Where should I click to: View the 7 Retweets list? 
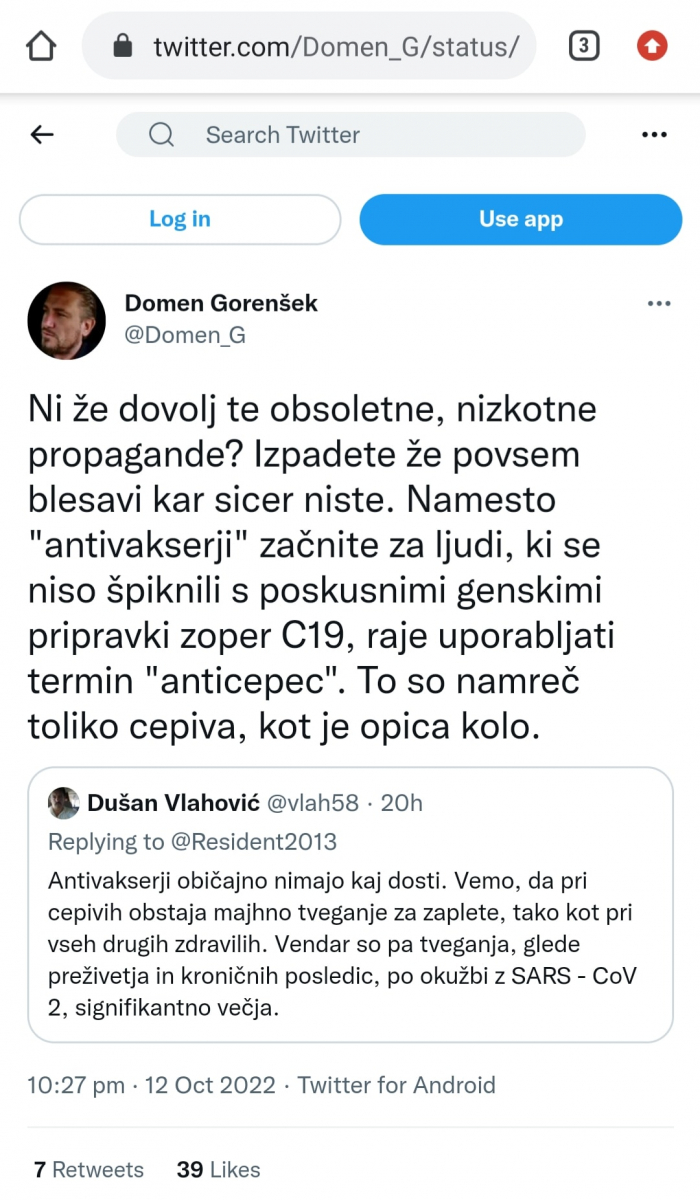pyautogui.click(x=89, y=1169)
